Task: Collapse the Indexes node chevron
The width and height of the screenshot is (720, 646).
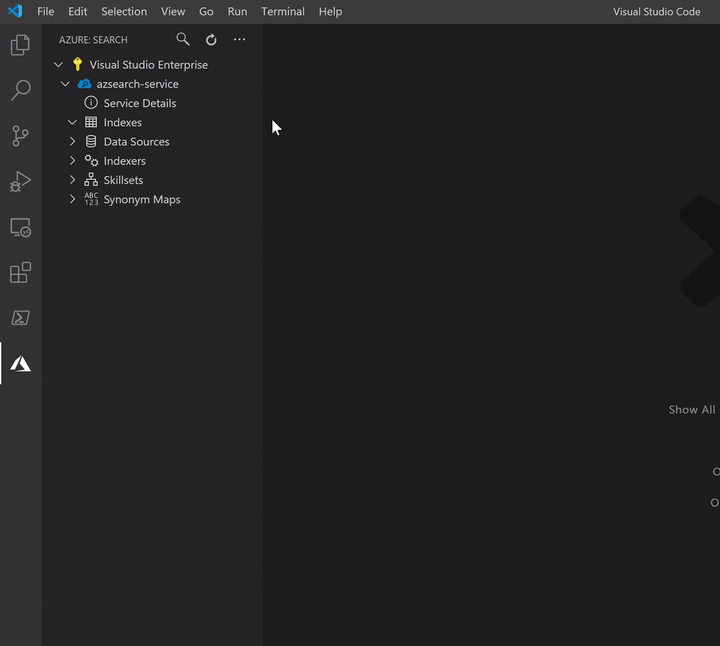Action: click(72, 123)
